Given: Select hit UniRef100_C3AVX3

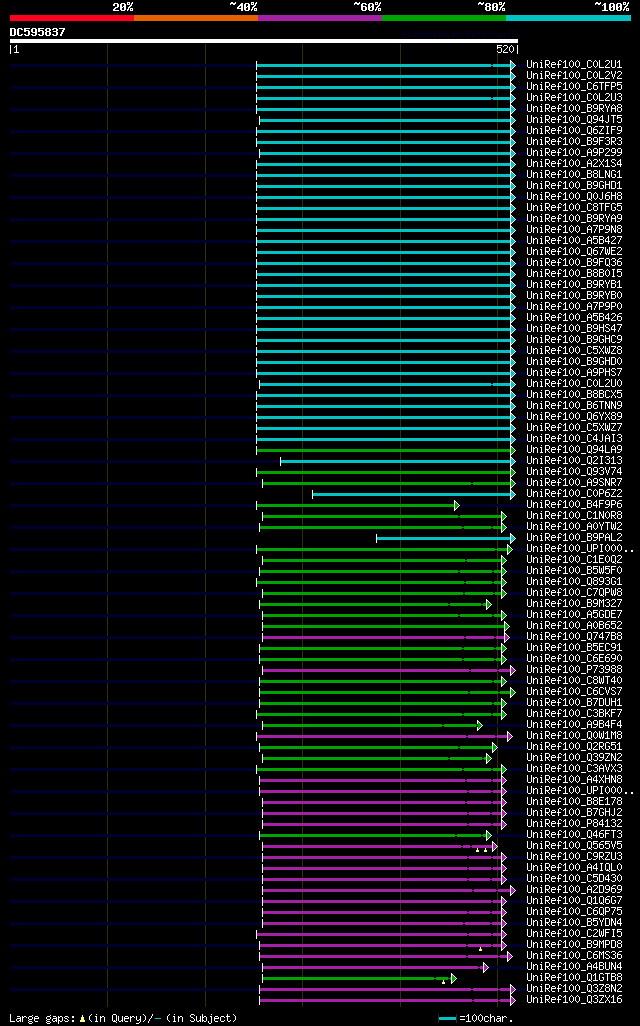Looking at the screenshot, I should coord(574,768).
